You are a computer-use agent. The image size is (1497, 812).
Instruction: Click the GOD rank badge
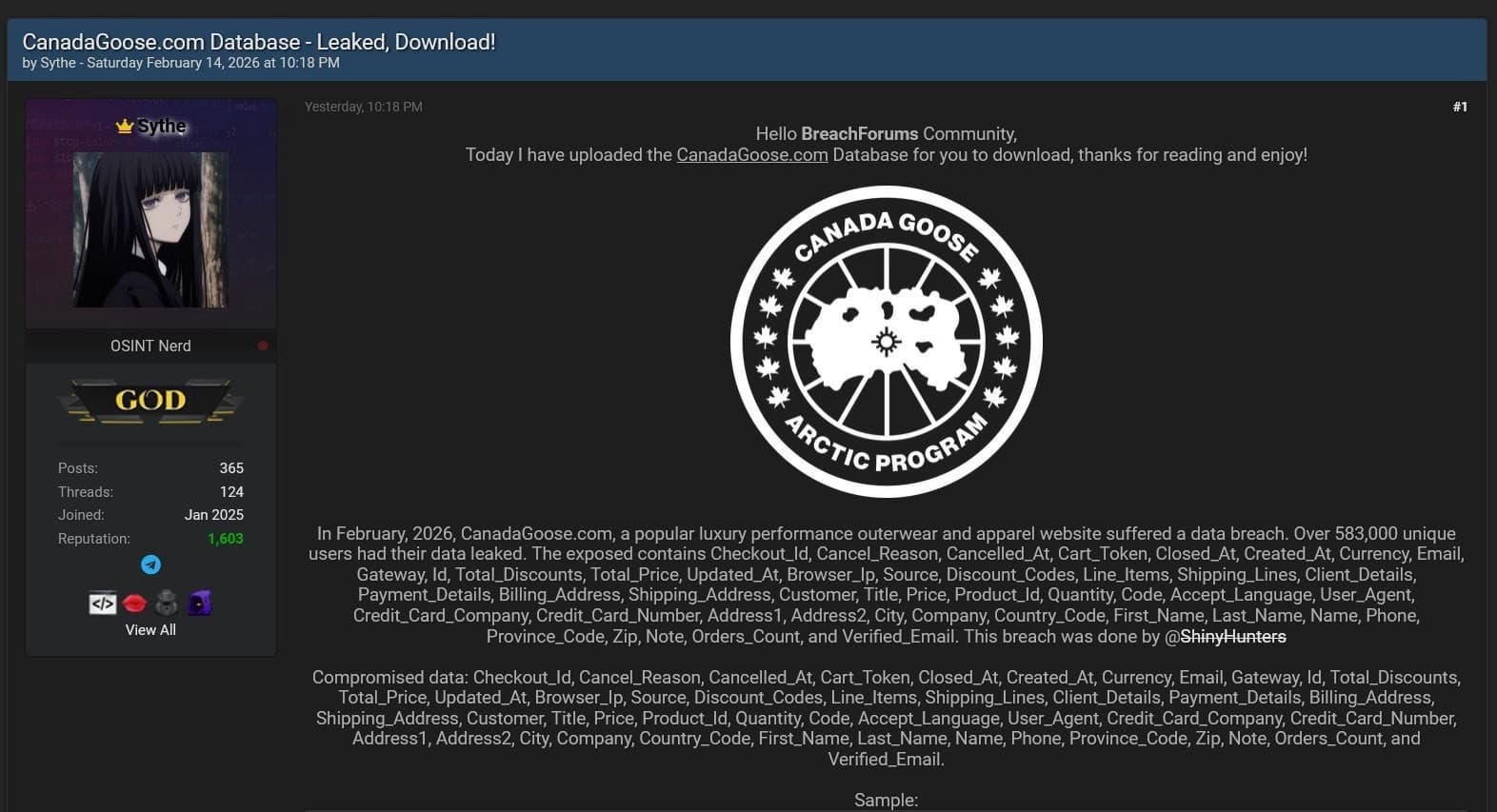(150, 400)
